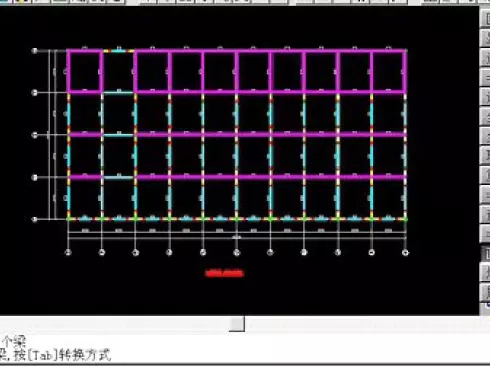
Task: Select the leftmost axis bubble on the bottom row
Action: [x=68, y=252]
